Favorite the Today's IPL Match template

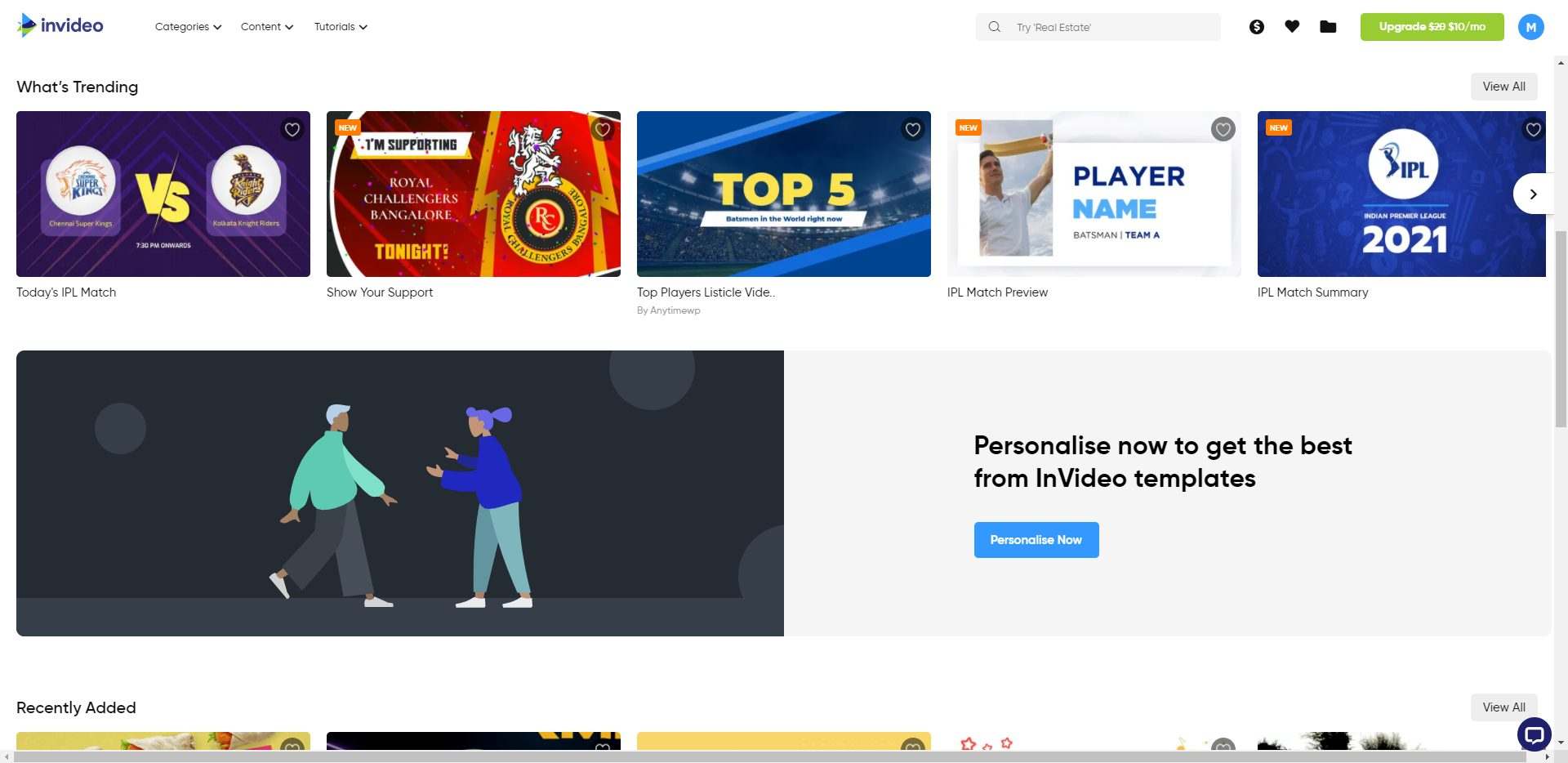pyautogui.click(x=292, y=130)
